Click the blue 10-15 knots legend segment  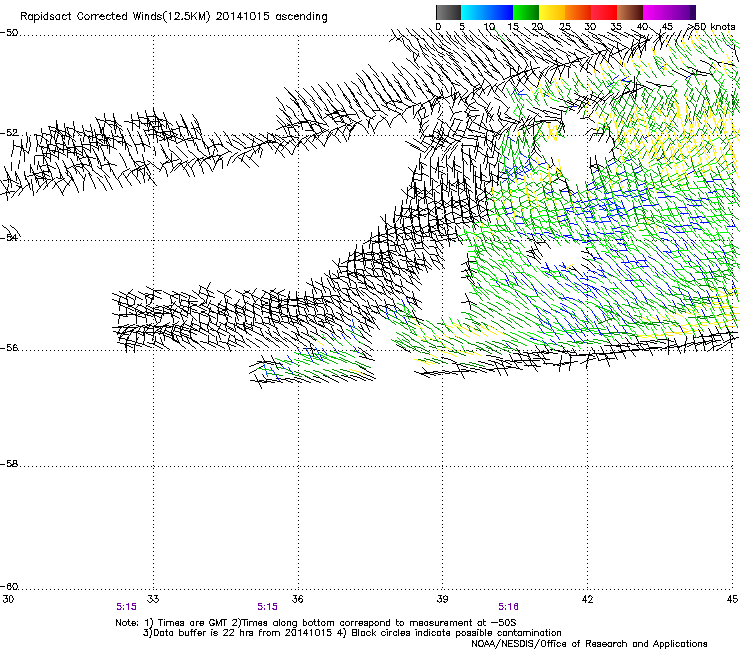pos(500,12)
